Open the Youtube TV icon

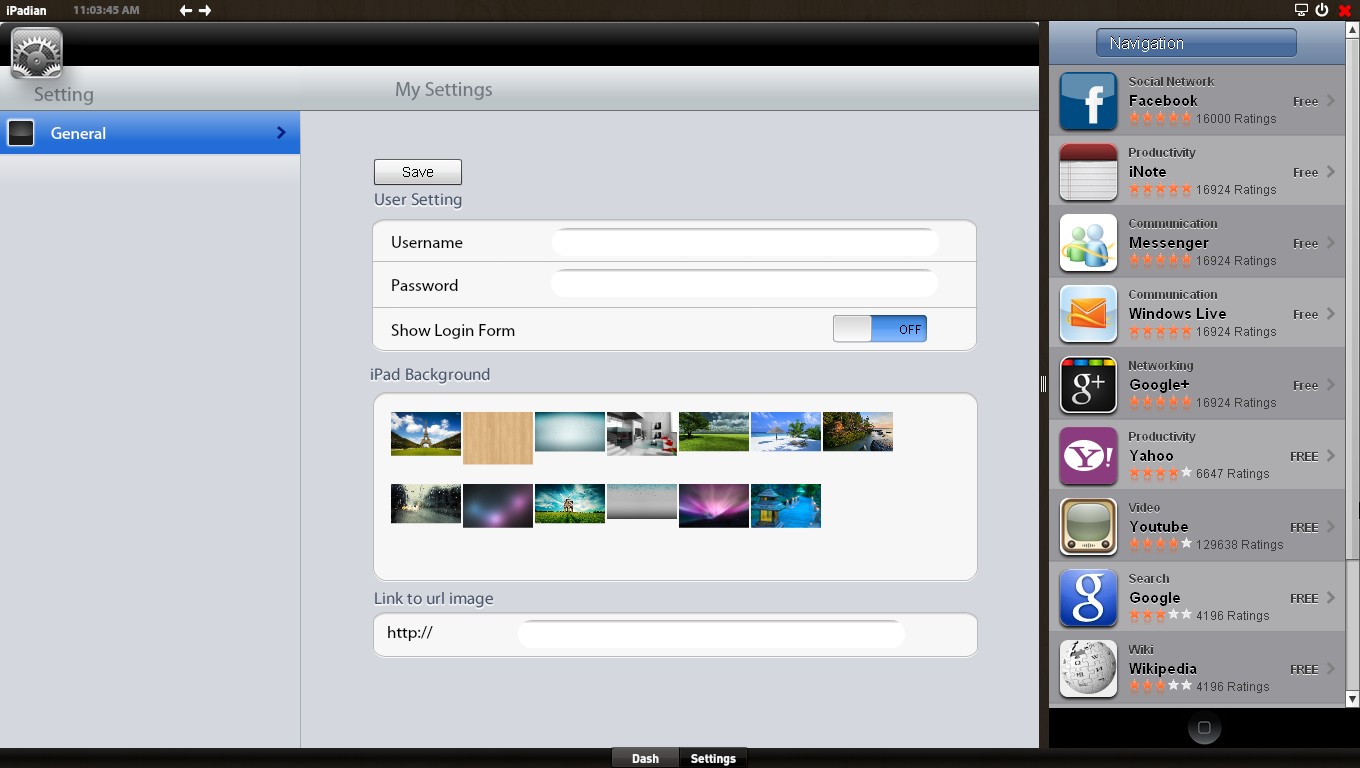tap(1088, 527)
